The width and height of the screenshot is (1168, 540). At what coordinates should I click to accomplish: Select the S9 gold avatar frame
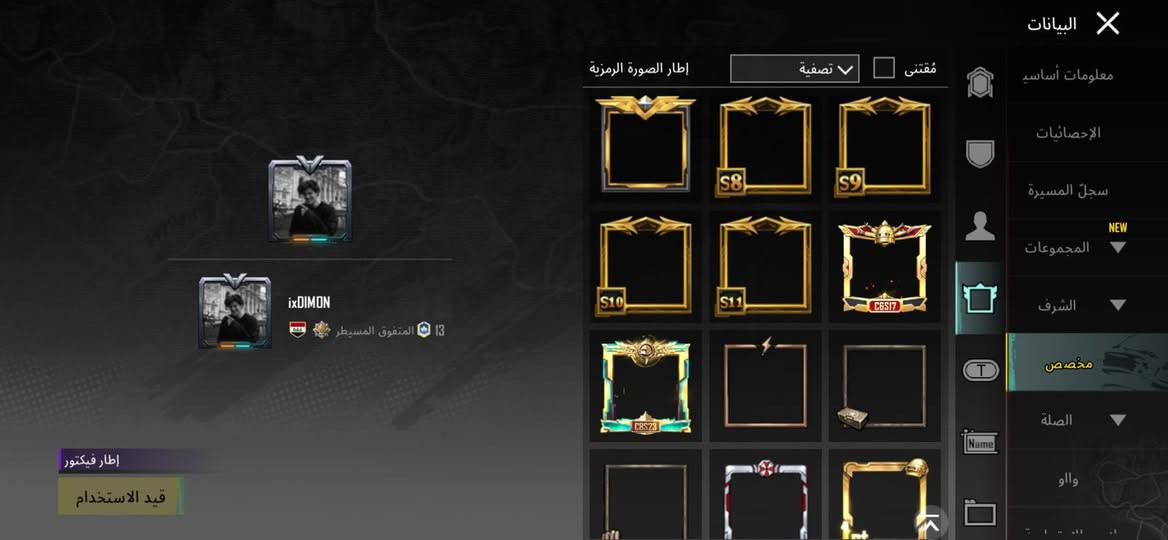(x=884, y=146)
